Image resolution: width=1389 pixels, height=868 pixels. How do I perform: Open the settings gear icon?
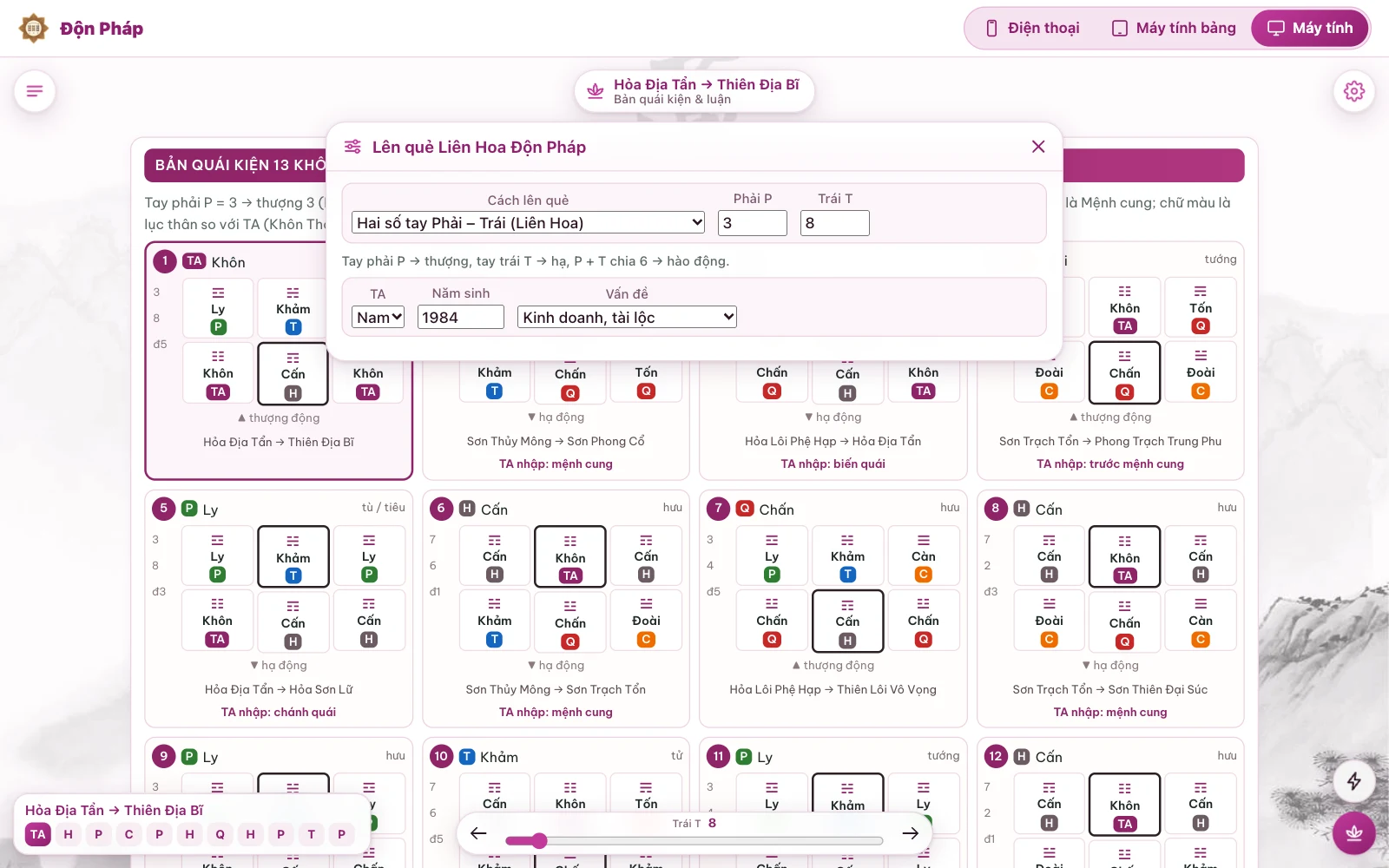[x=1354, y=91]
